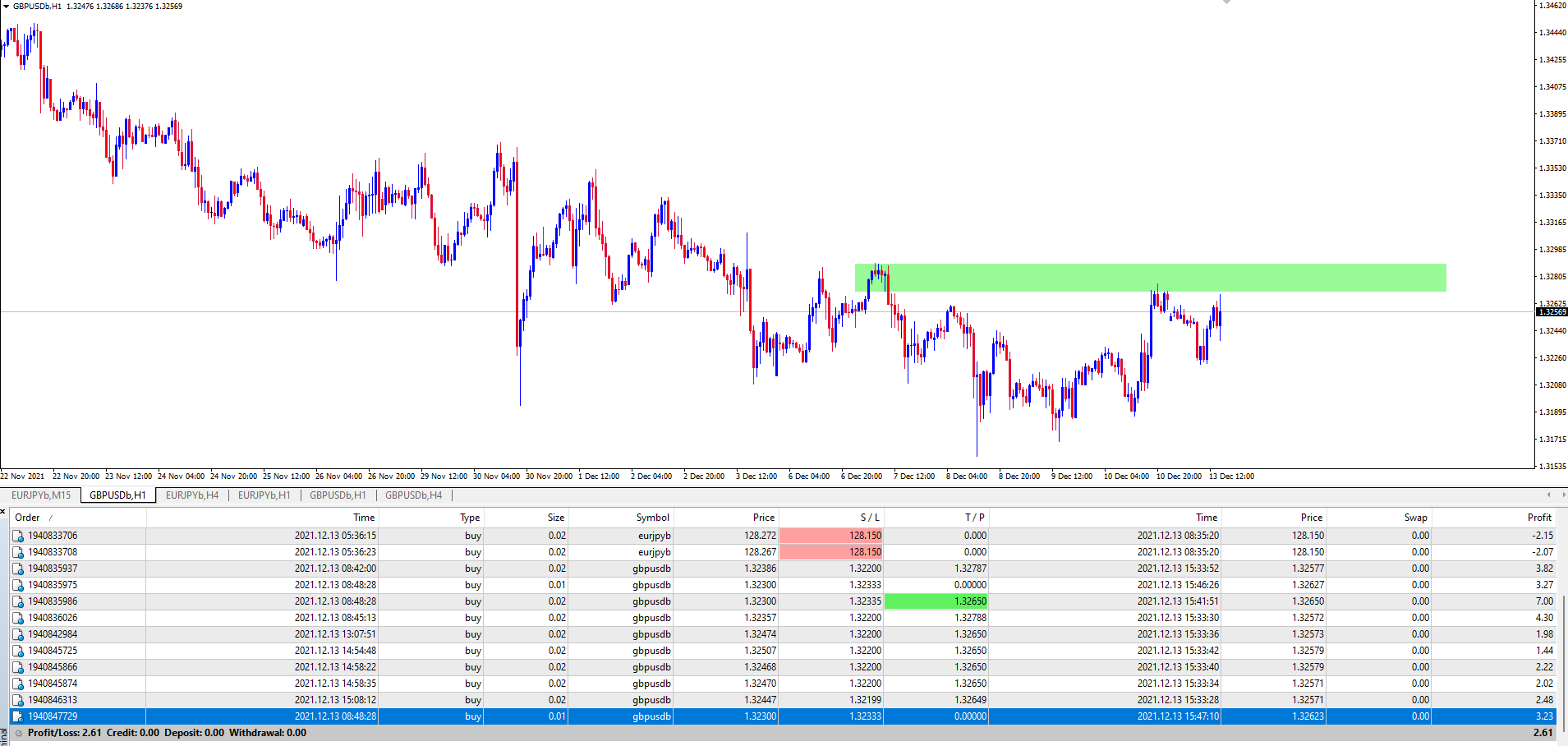Sort history by T / P column header
This screenshot has height=746, width=1568.
[936, 518]
